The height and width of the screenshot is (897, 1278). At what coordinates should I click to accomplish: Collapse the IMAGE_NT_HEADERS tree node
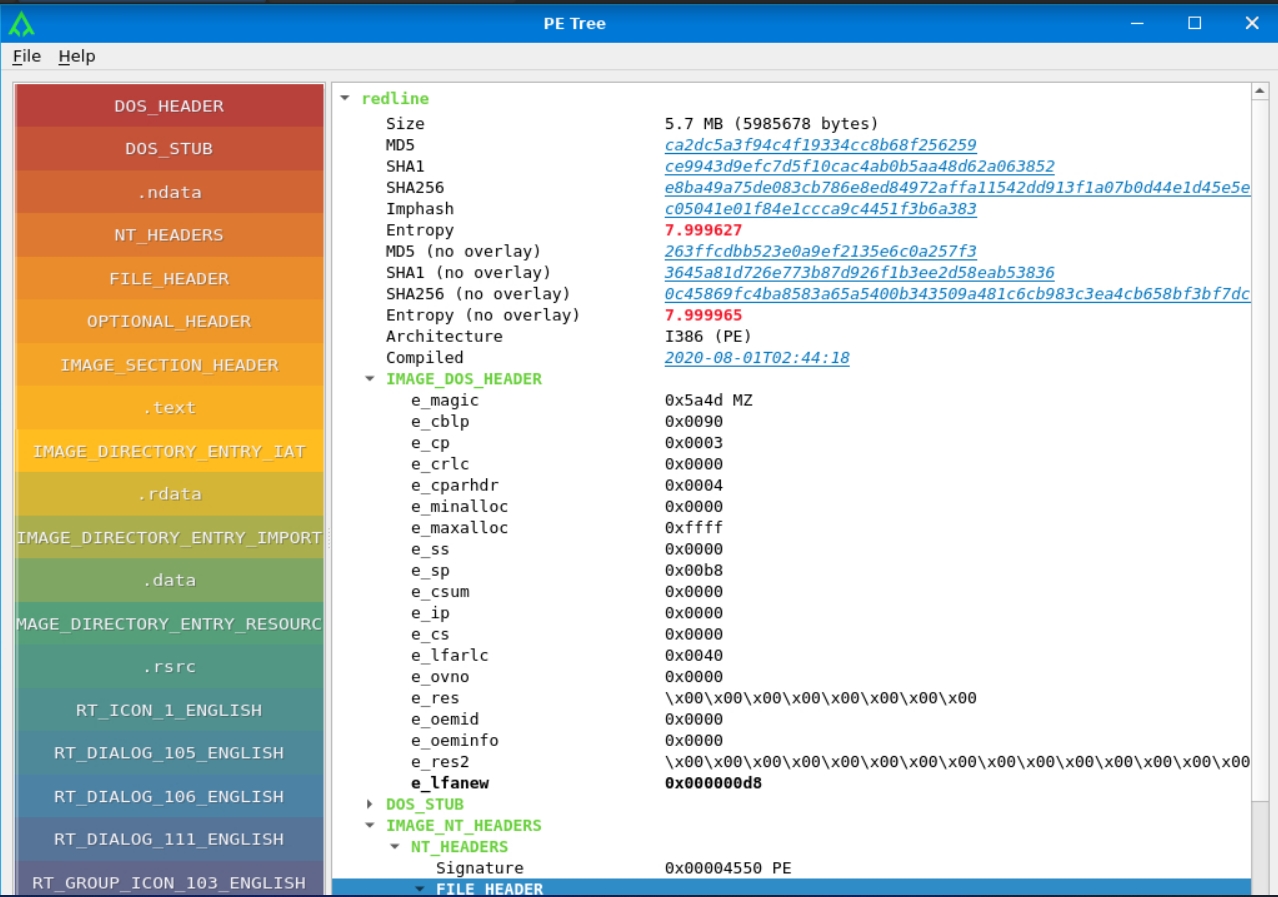click(370, 826)
